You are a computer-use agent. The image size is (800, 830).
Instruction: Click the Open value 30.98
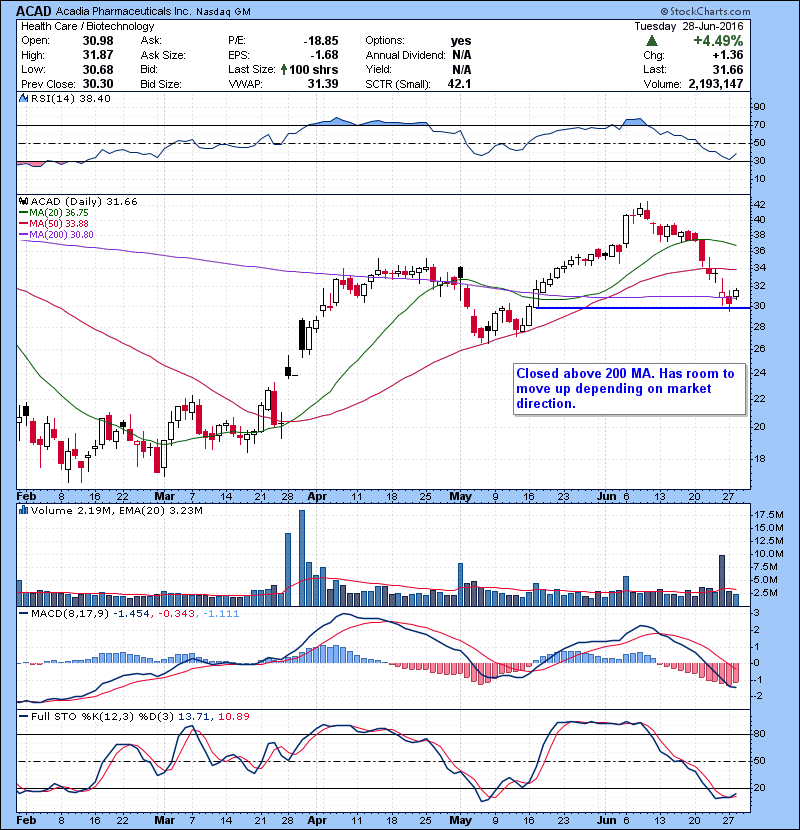(x=98, y=41)
